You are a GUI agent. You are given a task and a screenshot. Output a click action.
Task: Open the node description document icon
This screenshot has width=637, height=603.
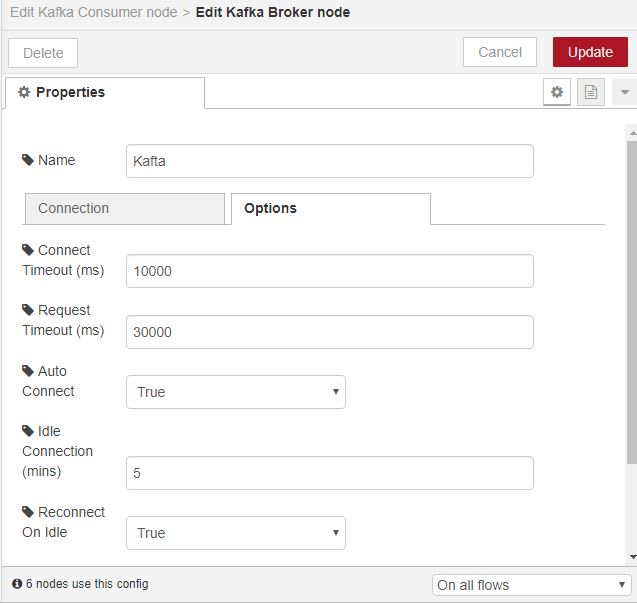coord(591,92)
